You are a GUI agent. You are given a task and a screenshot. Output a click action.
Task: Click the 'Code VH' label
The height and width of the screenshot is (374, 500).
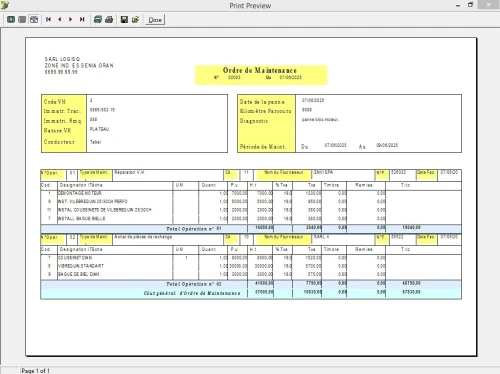[54, 102]
